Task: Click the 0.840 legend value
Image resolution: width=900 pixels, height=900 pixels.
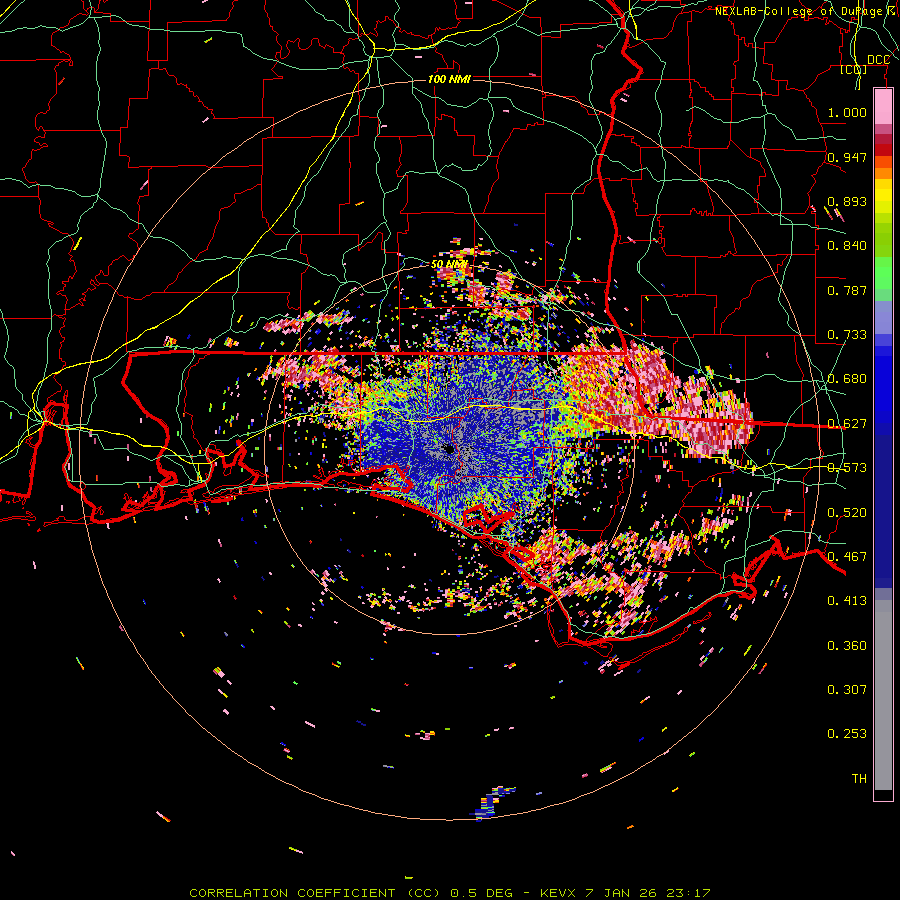Action: [x=847, y=246]
